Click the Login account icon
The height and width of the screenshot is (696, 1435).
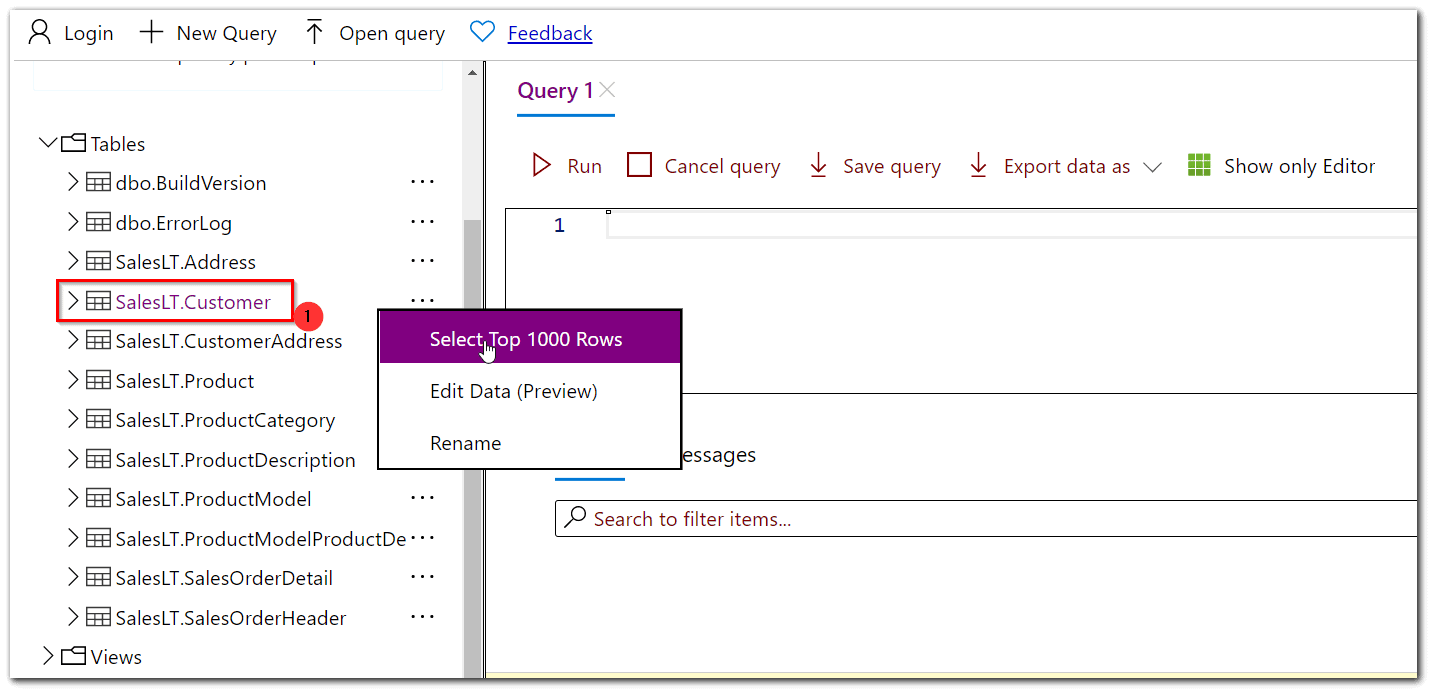pyautogui.click(x=40, y=31)
